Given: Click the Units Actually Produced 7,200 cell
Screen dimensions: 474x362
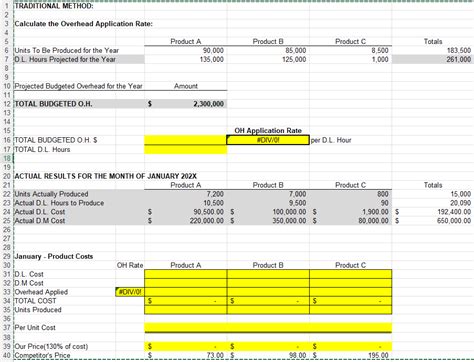Looking at the screenshot, I should pyautogui.click(x=186, y=194).
